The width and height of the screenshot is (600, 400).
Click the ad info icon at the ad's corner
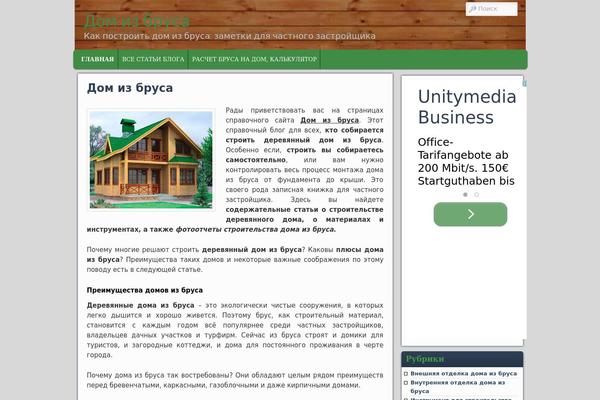point(525,83)
